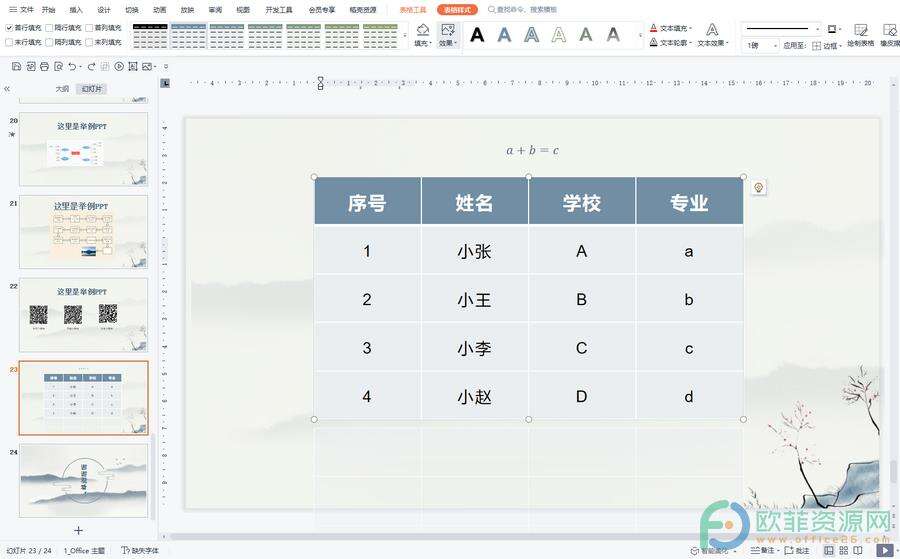Viewport: 900px width, 559px height.
Task: Open the line style dropdown
Action: (x=817, y=28)
